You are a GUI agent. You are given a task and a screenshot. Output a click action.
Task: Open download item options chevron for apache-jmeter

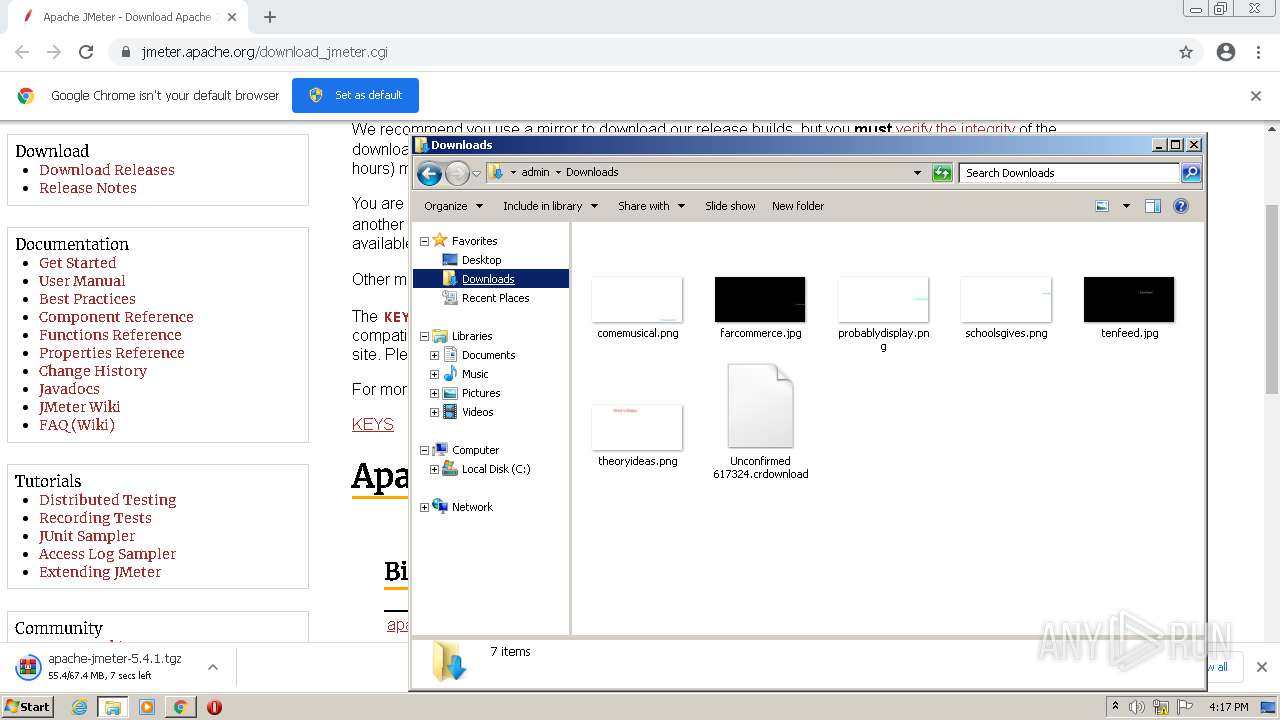click(213, 667)
